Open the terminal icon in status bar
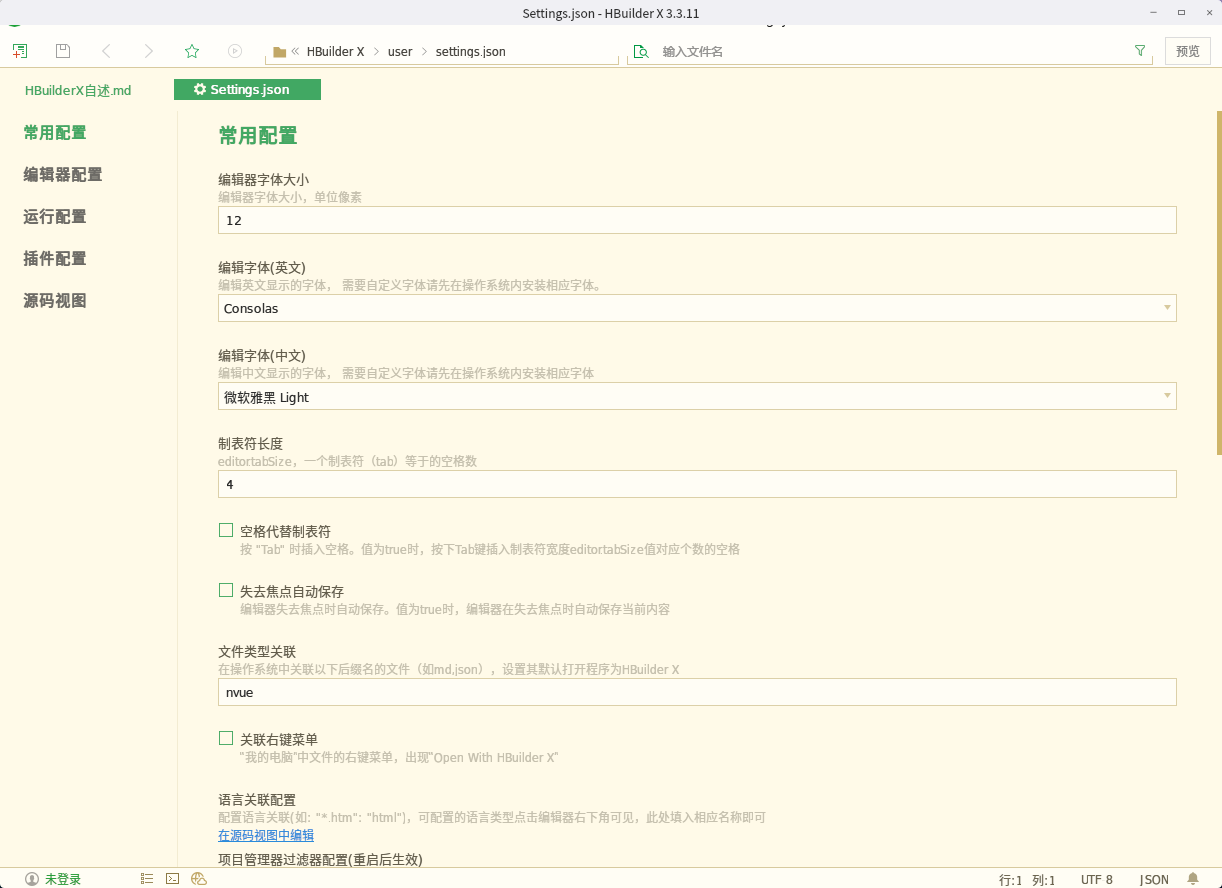The image size is (1222, 888). coord(172,879)
